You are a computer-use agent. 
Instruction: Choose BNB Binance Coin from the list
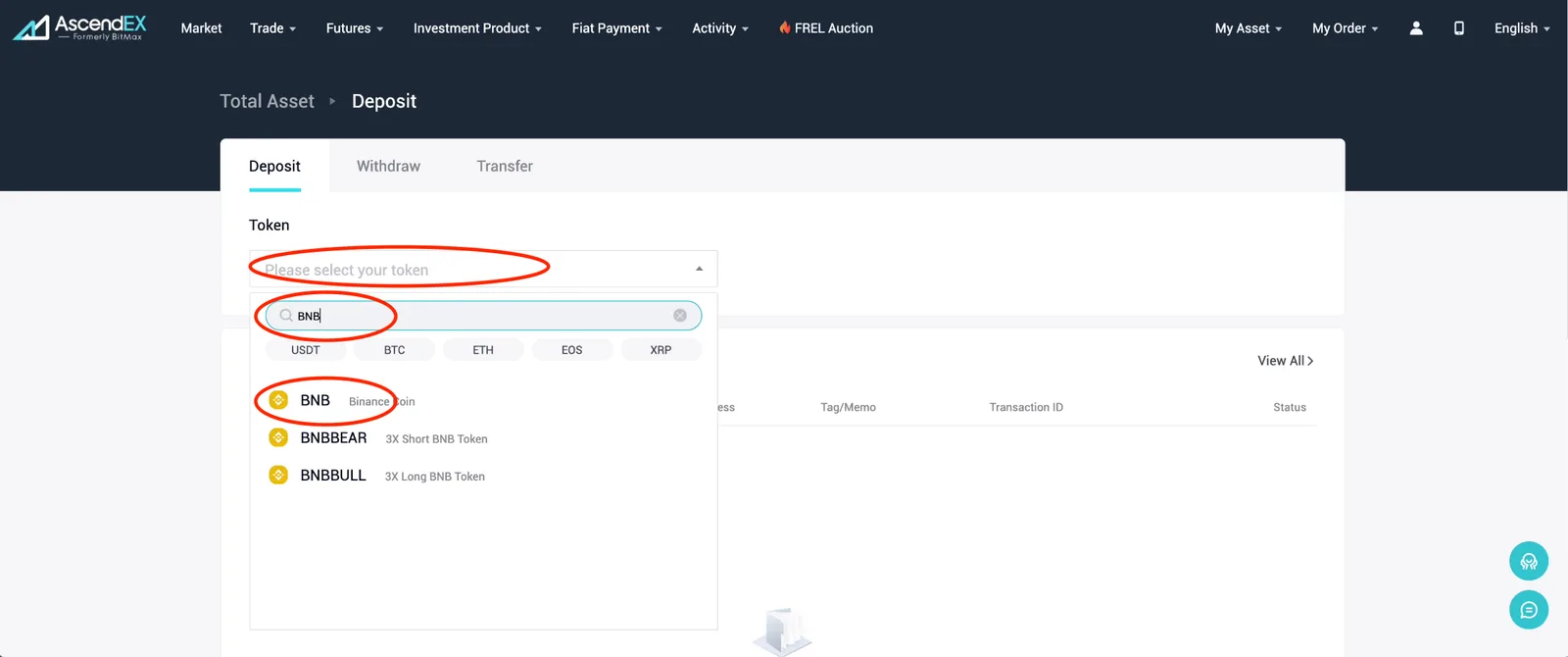click(x=483, y=400)
